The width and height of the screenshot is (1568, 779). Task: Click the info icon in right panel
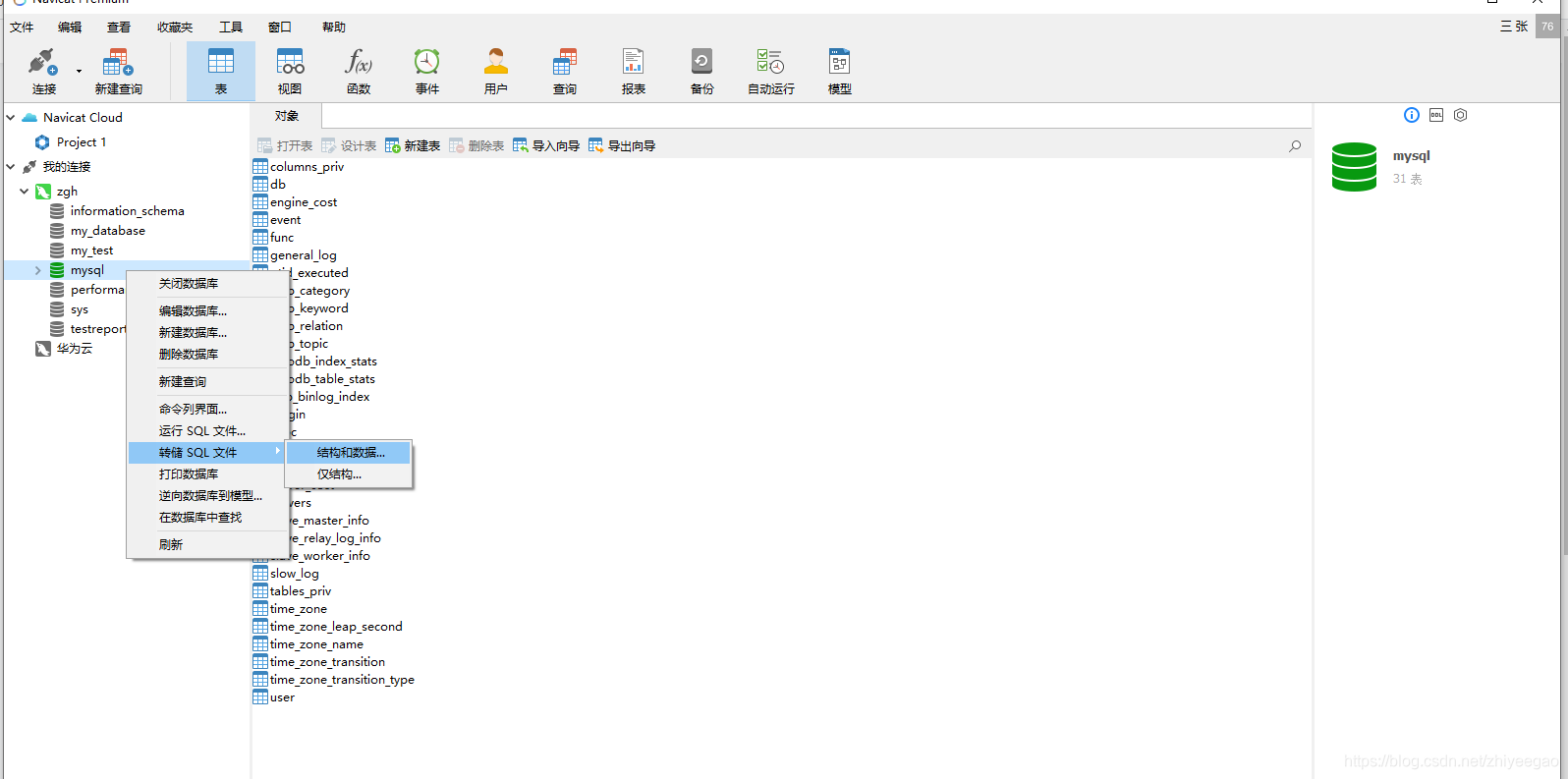click(x=1412, y=115)
